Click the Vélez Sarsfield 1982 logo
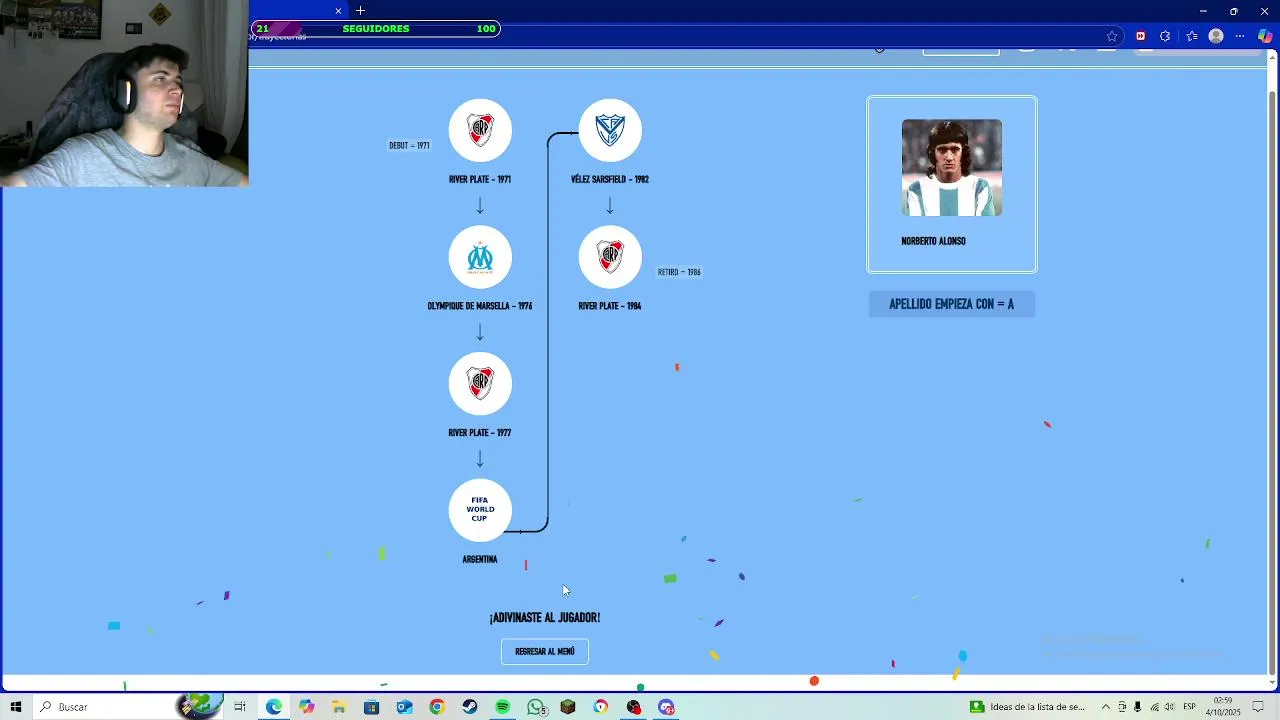The image size is (1280, 720). tap(610, 130)
